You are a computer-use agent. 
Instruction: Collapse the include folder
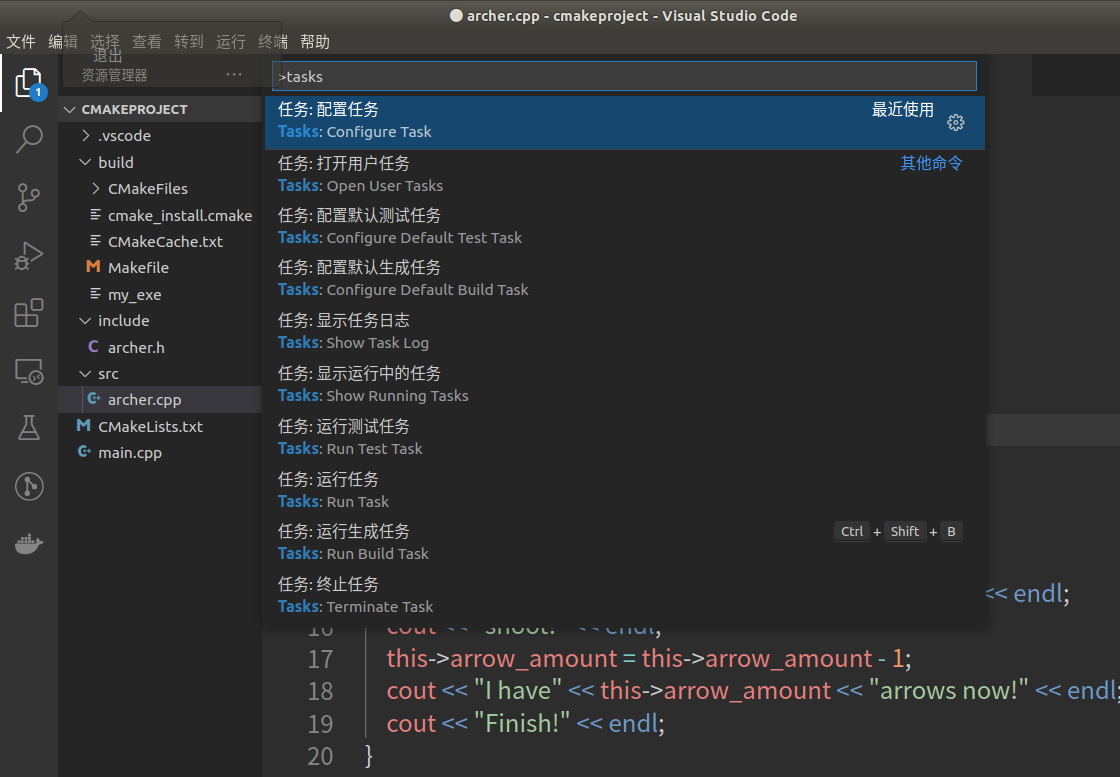(x=85, y=321)
